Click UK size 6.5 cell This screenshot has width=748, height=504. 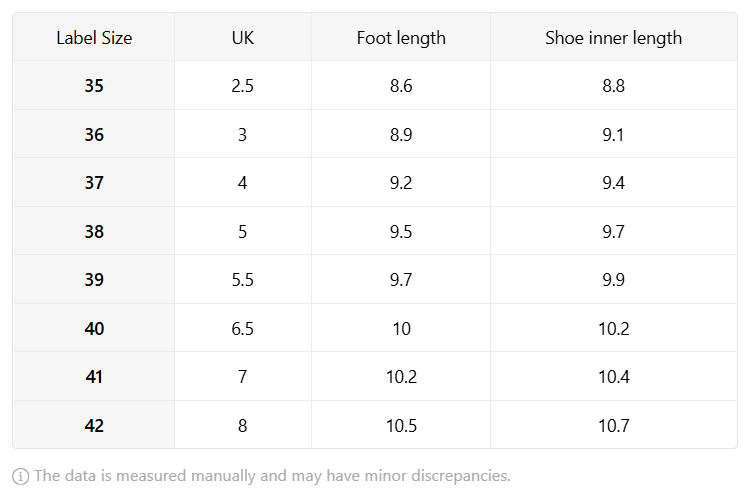point(243,328)
